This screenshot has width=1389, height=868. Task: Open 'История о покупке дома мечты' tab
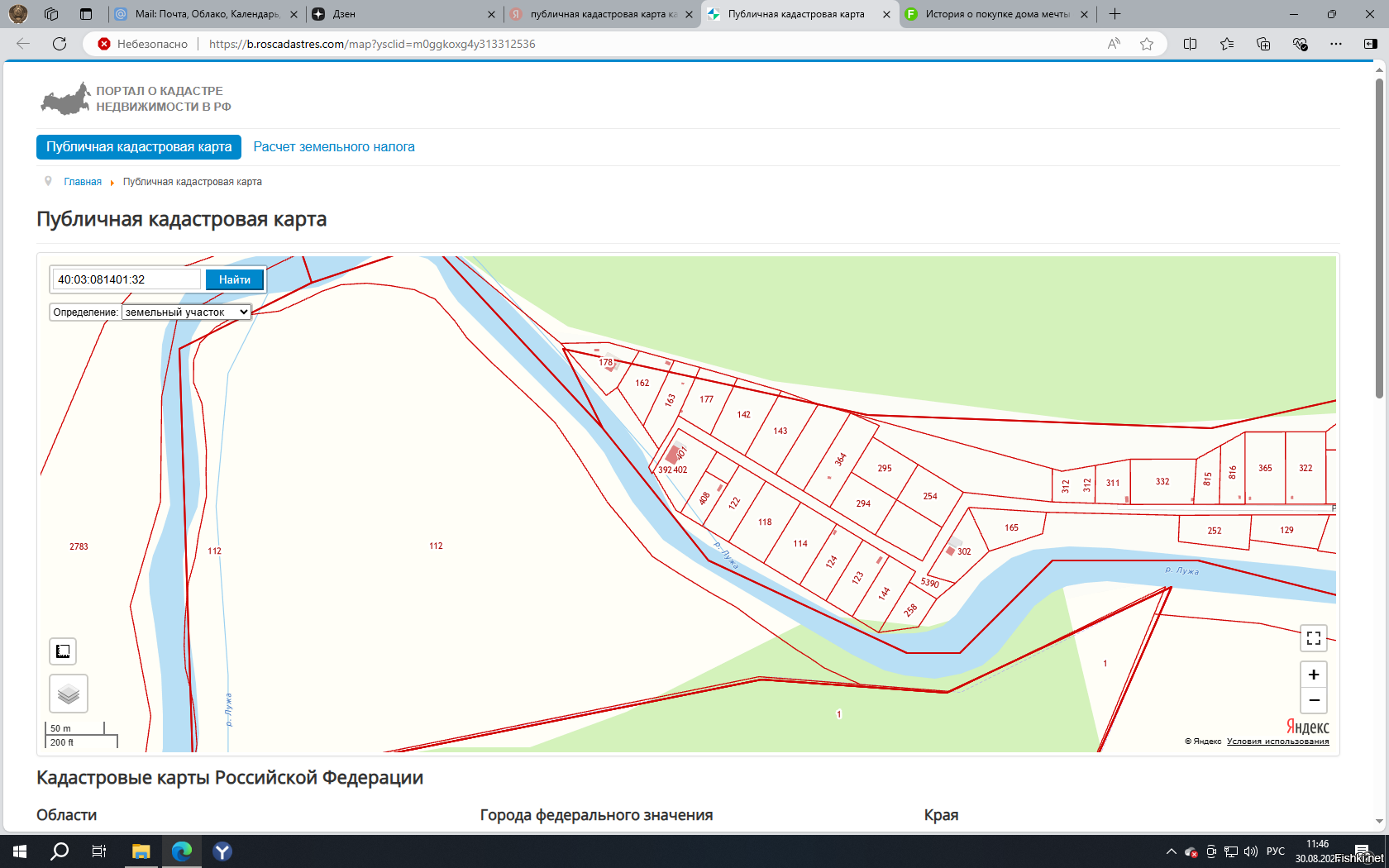996,14
